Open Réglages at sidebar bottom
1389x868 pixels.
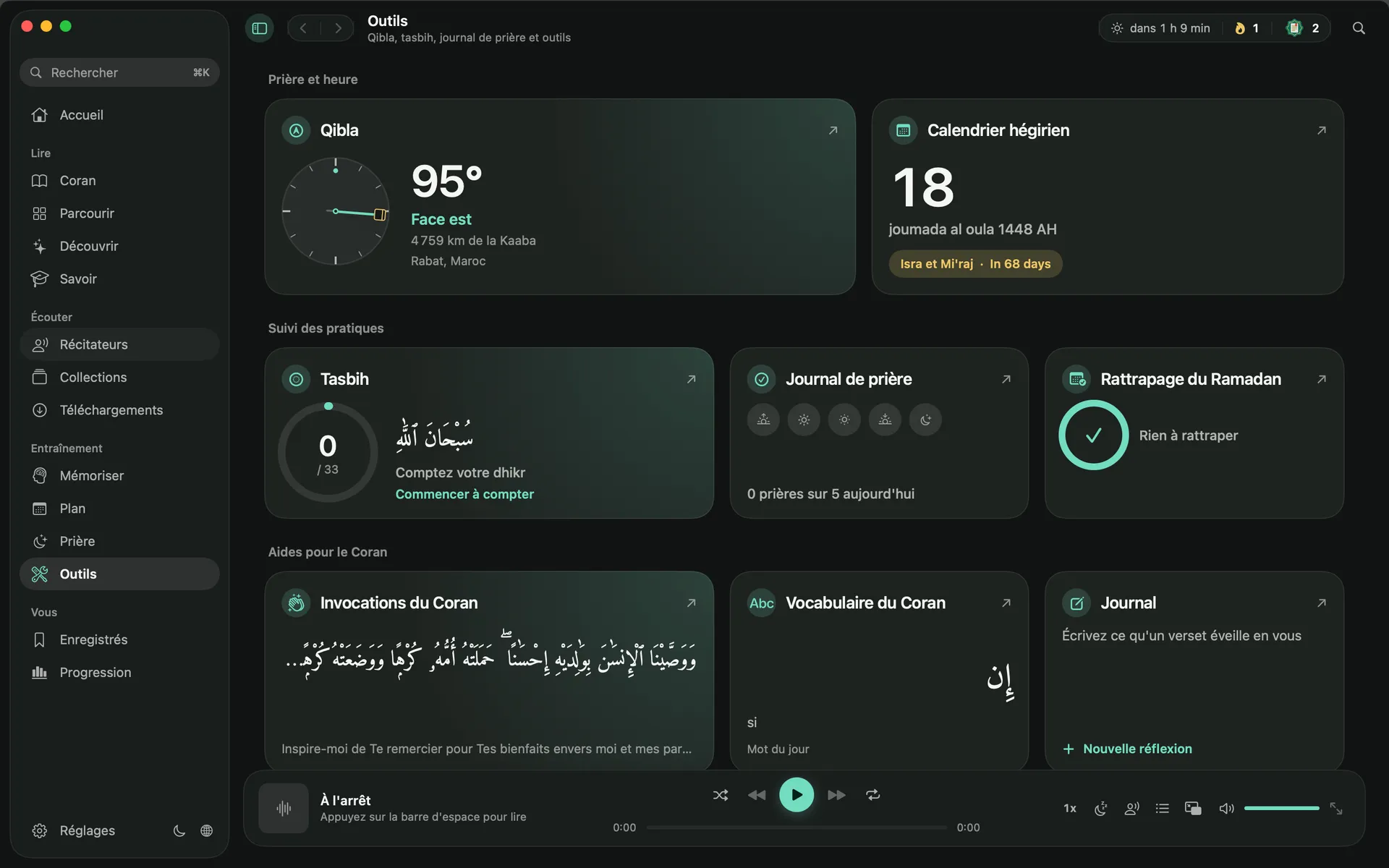[x=74, y=830]
